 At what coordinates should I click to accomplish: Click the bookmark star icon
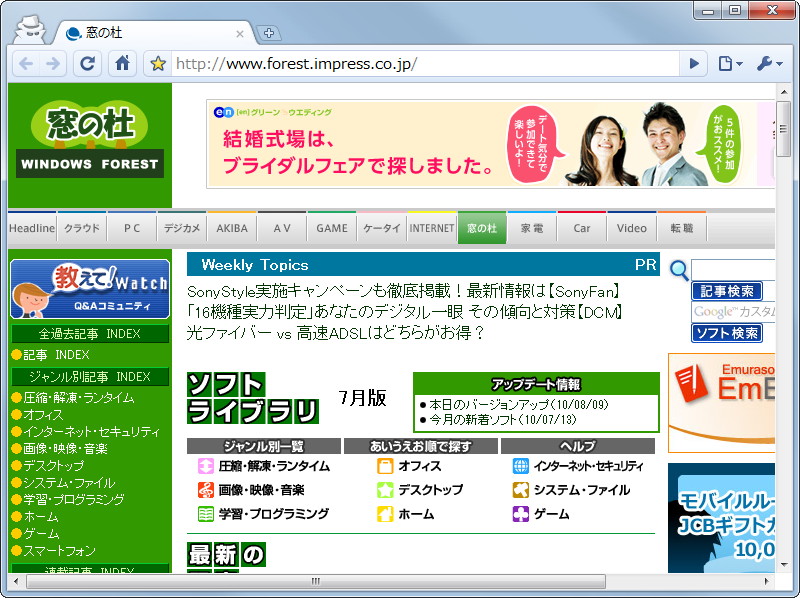coord(158,63)
